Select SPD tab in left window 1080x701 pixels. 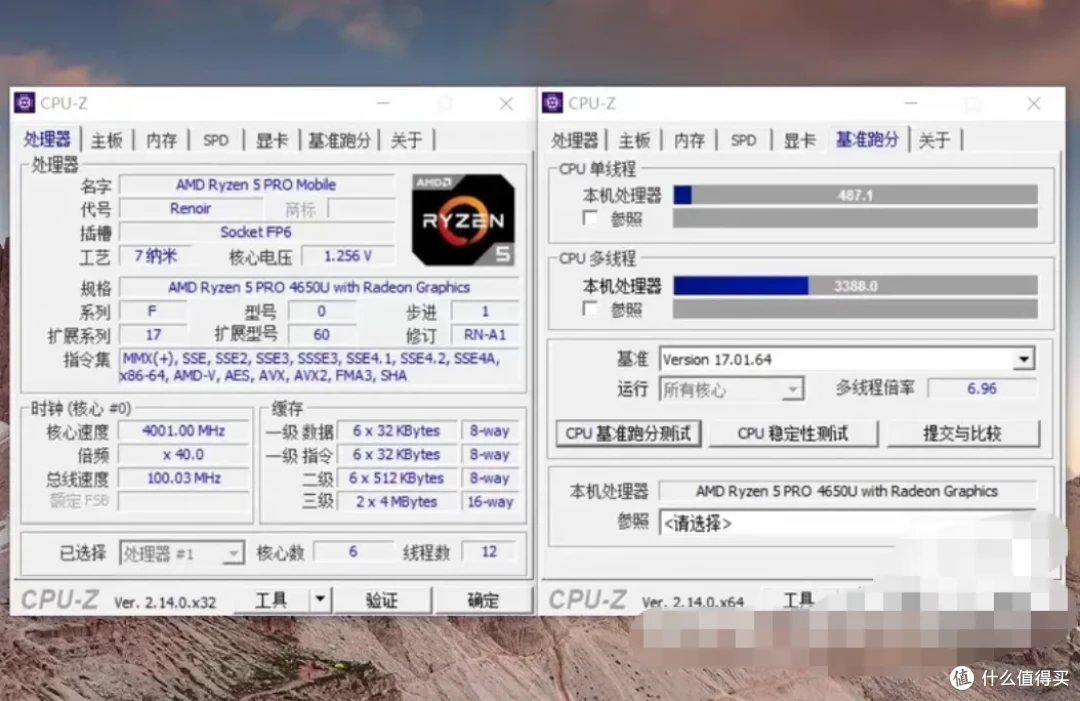(216, 140)
